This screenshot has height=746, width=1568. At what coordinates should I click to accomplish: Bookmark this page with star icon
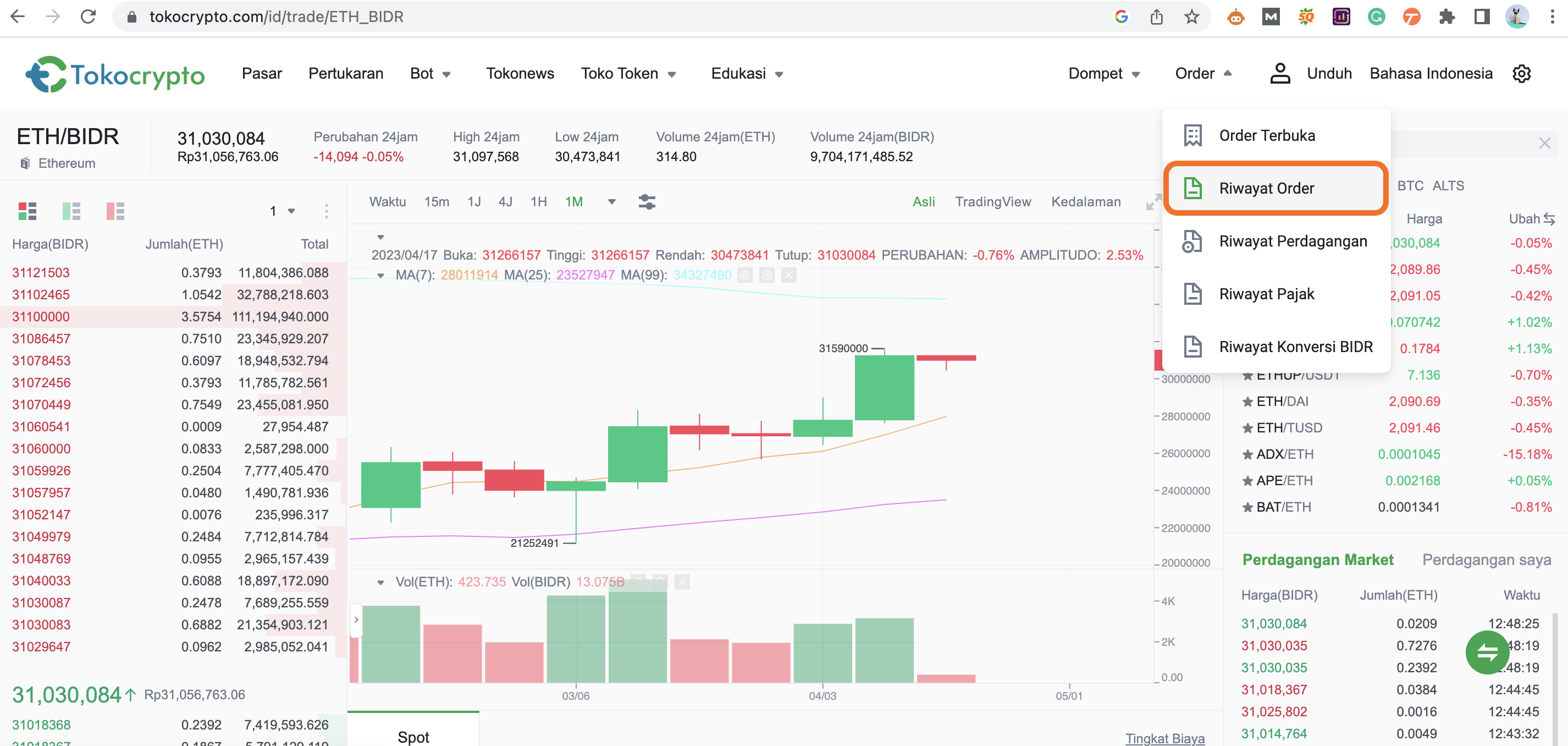(x=1191, y=17)
